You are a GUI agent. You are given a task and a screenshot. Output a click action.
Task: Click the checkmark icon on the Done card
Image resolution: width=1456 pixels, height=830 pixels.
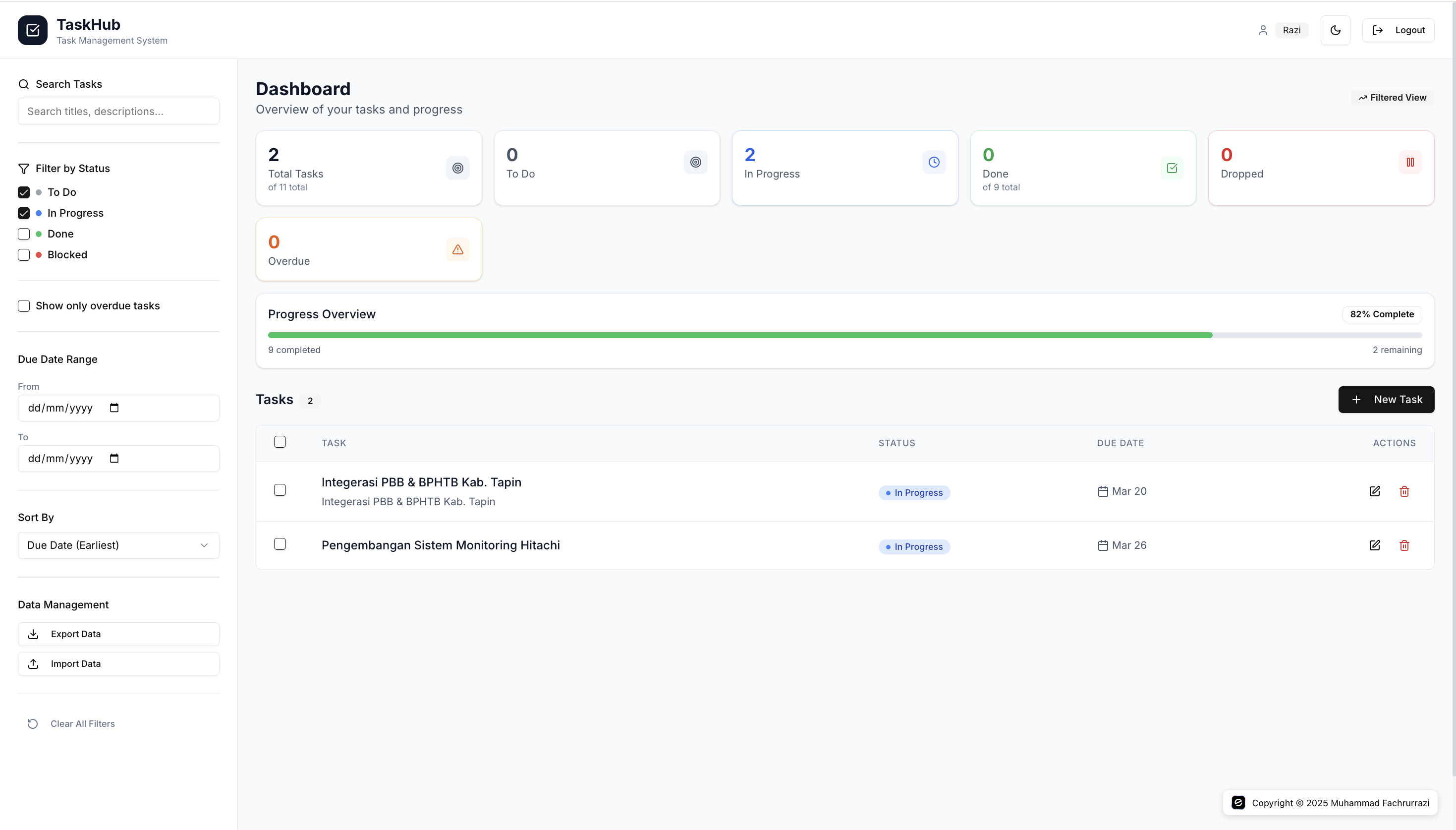pyautogui.click(x=1172, y=168)
